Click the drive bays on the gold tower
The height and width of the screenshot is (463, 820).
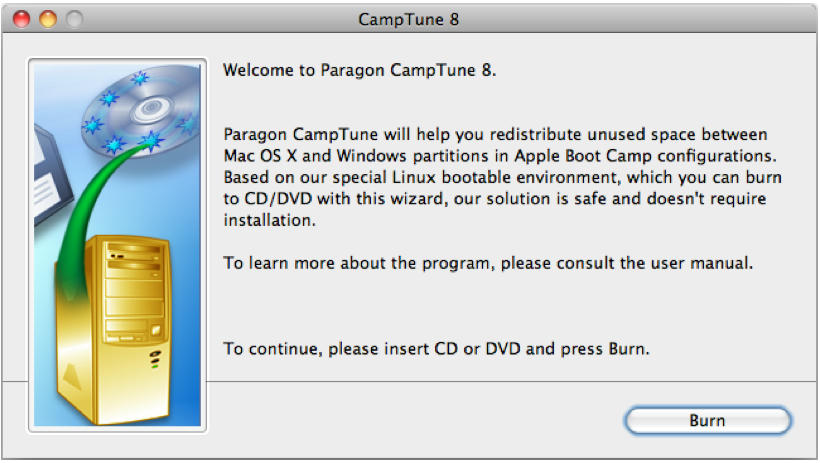134,291
